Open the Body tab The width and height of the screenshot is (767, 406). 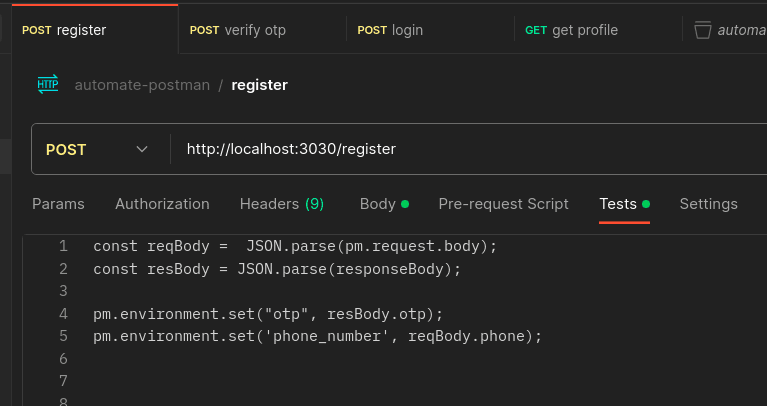[x=384, y=204]
